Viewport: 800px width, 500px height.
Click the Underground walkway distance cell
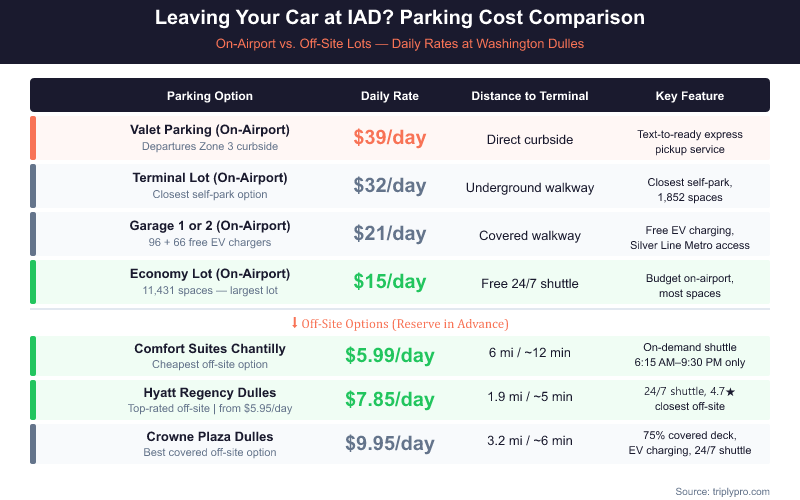[x=530, y=187]
